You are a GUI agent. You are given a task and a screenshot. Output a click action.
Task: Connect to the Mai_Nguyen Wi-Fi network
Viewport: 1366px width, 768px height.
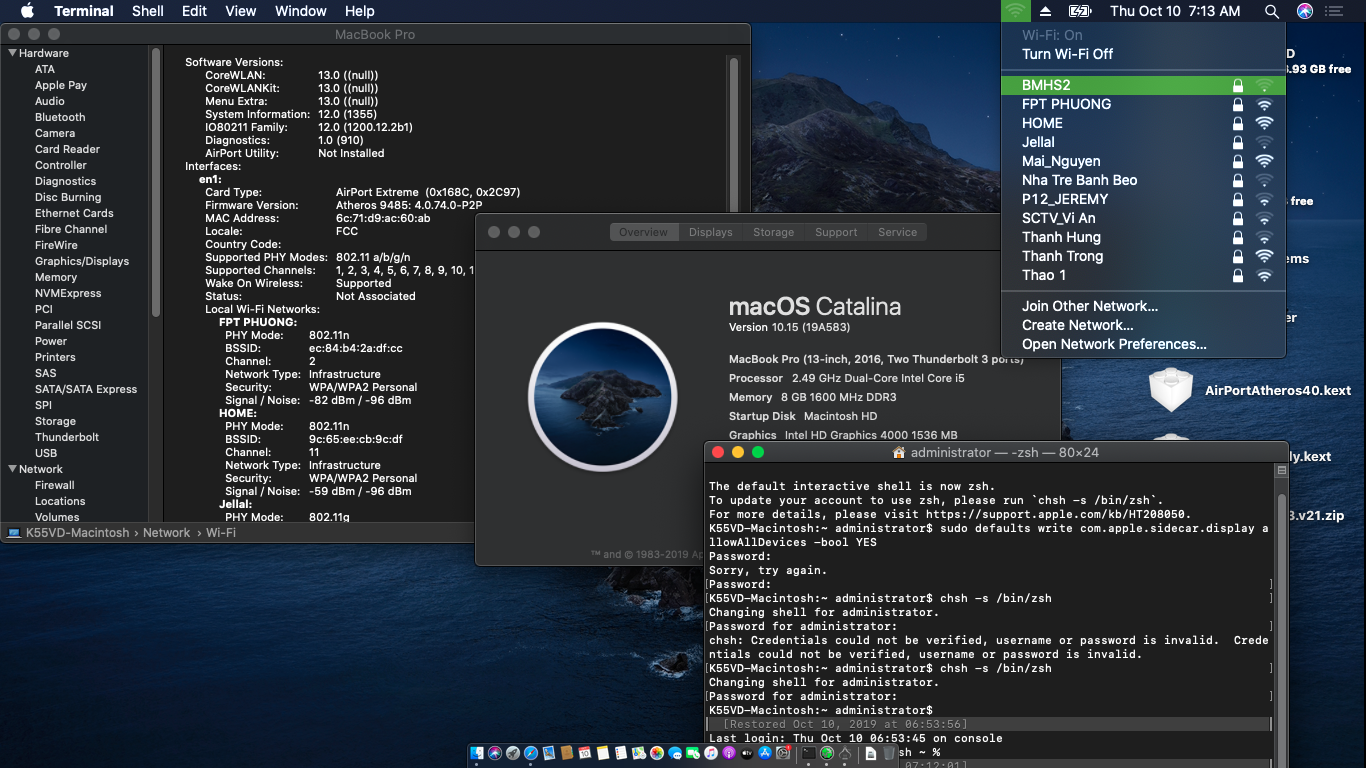1143,161
